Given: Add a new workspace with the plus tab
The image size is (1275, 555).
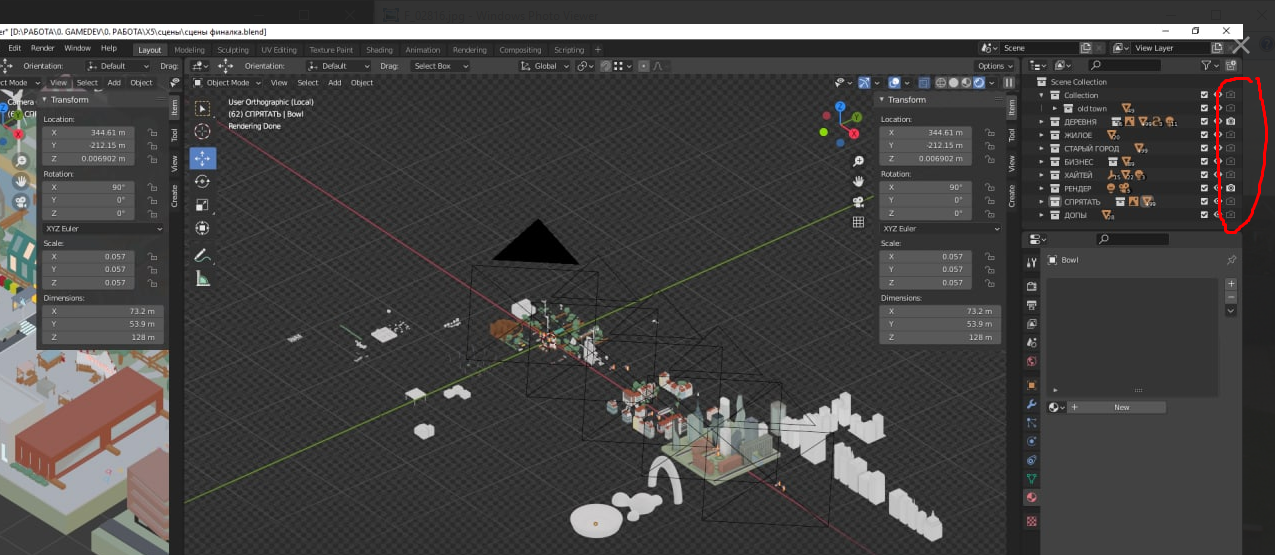Looking at the screenshot, I should (598, 50).
